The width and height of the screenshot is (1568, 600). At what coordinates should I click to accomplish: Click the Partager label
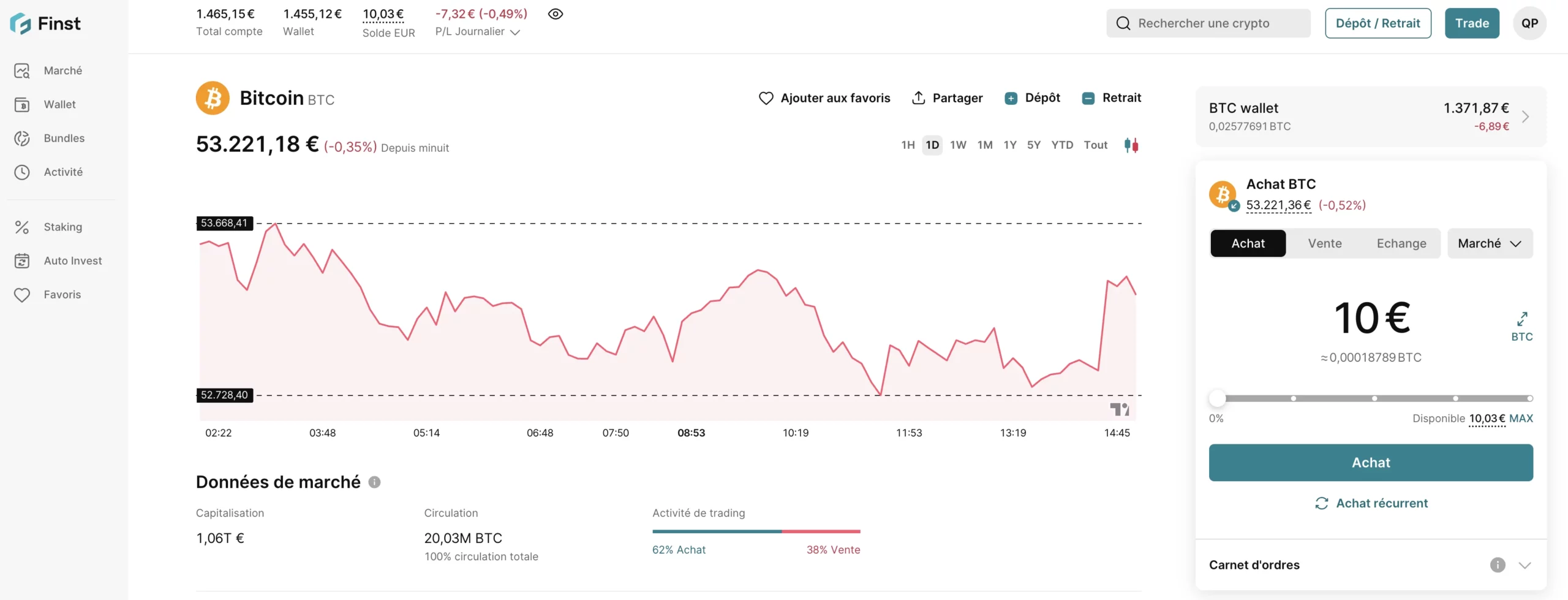pos(957,98)
